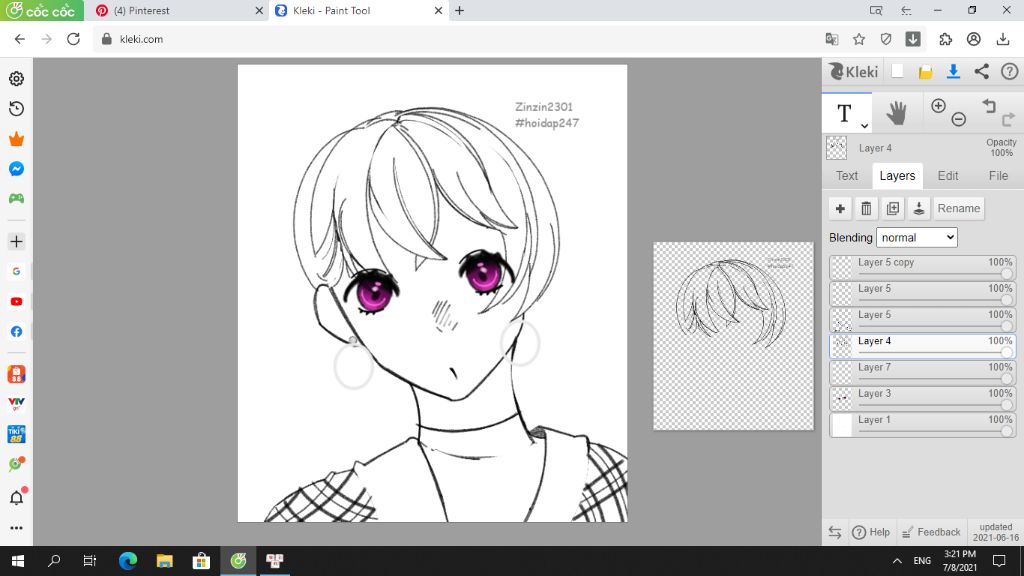Adjust Layer 1 opacity slider
Image resolution: width=1024 pixels, height=576 pixels.
(x=1006, y=431)
